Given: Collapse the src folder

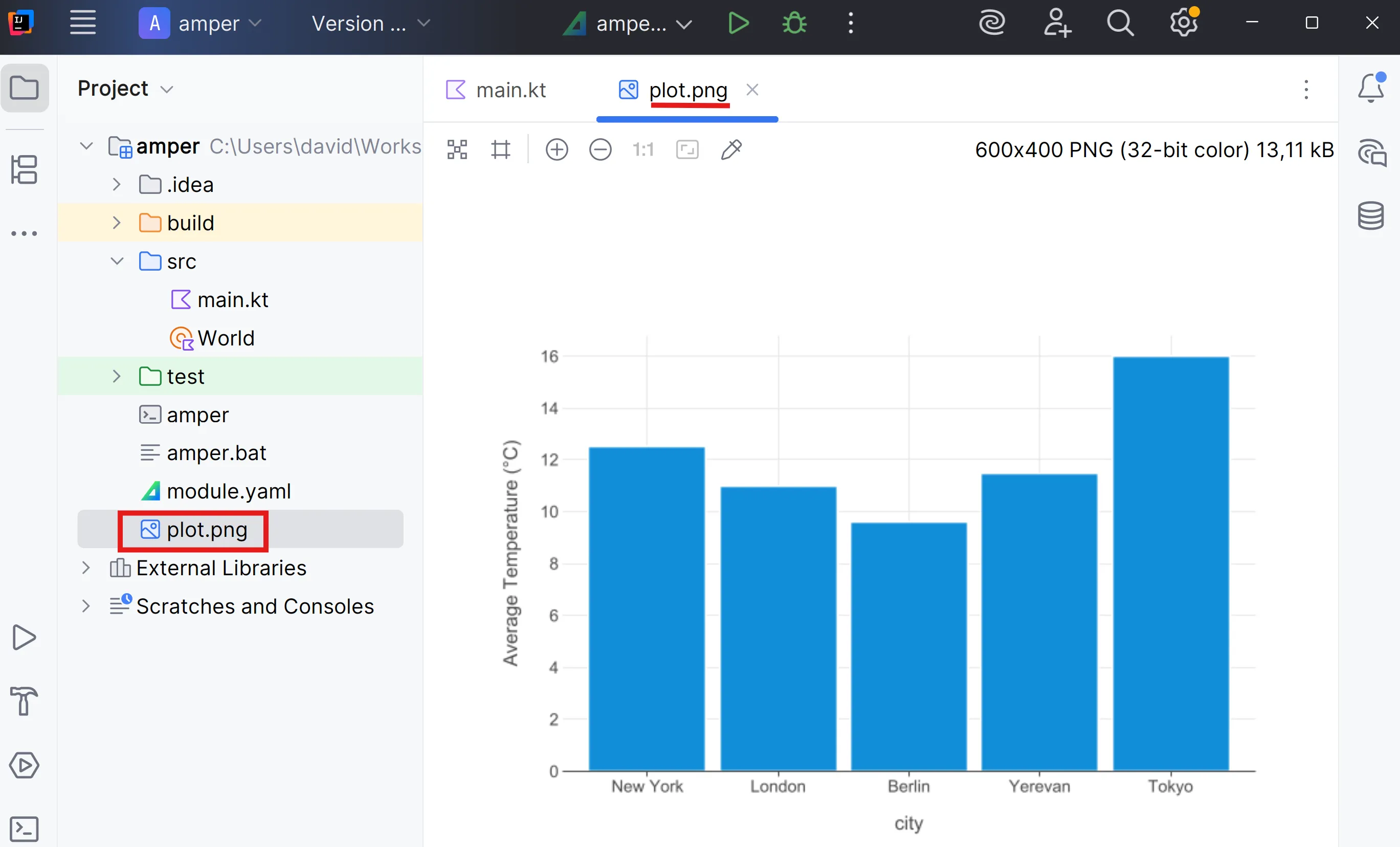Looking at the screenshot, I should point(117,262).
